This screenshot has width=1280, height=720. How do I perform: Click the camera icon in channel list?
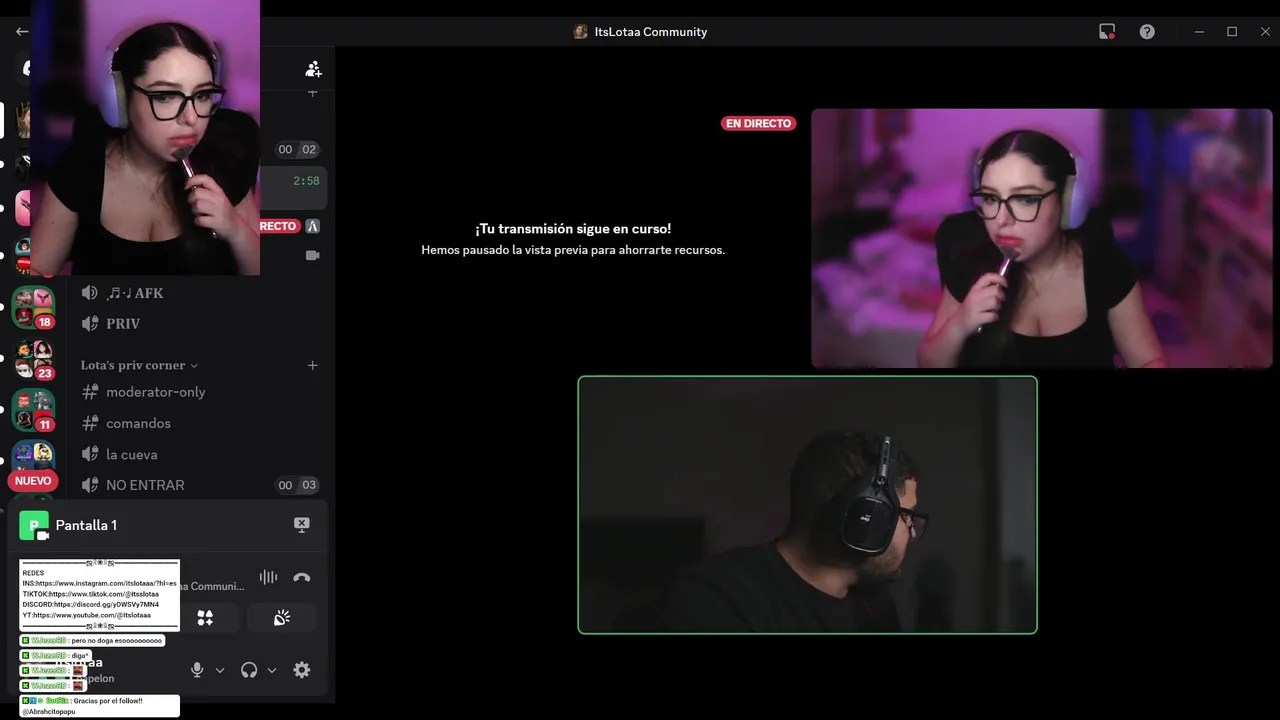(312, 255)
